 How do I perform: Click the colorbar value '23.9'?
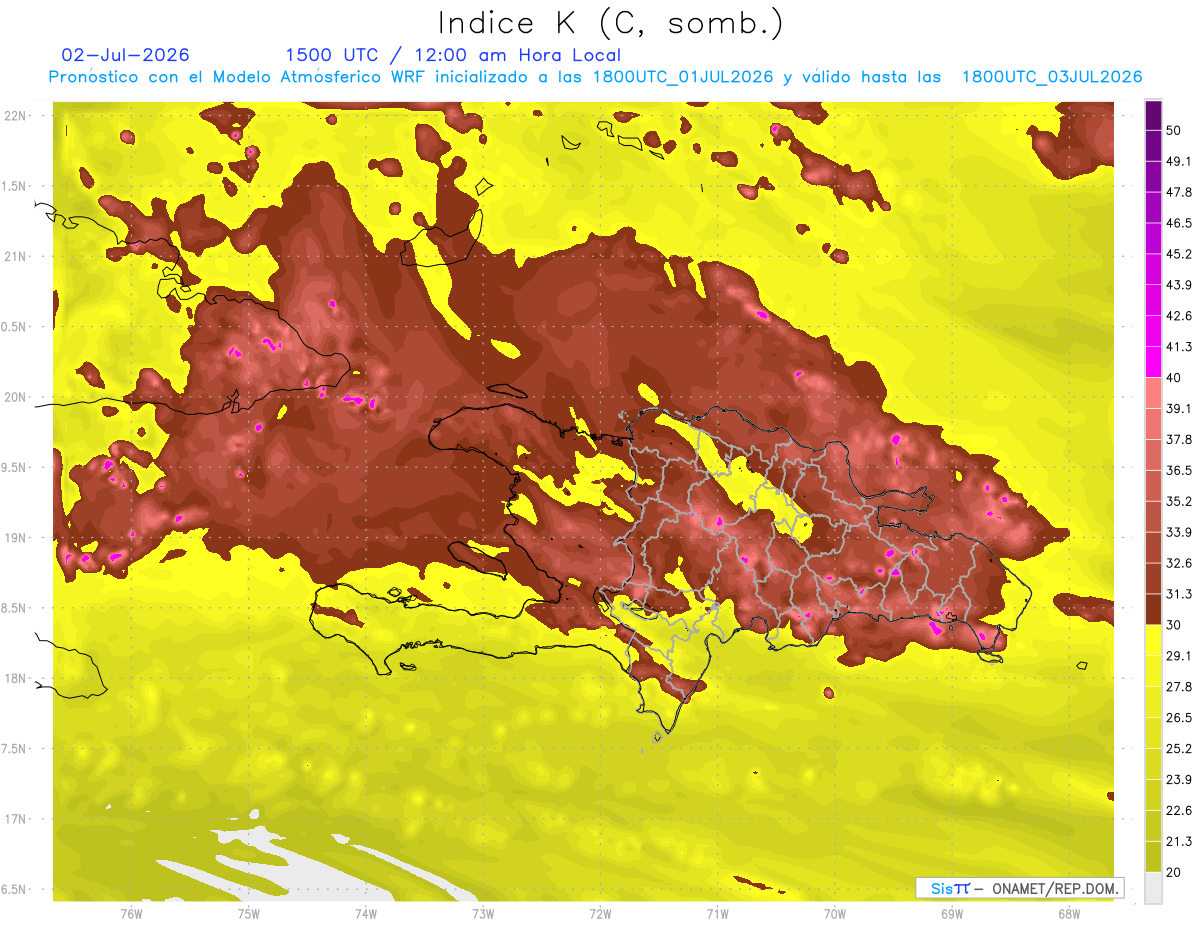pyautogui.click(x=1178, y=779)
